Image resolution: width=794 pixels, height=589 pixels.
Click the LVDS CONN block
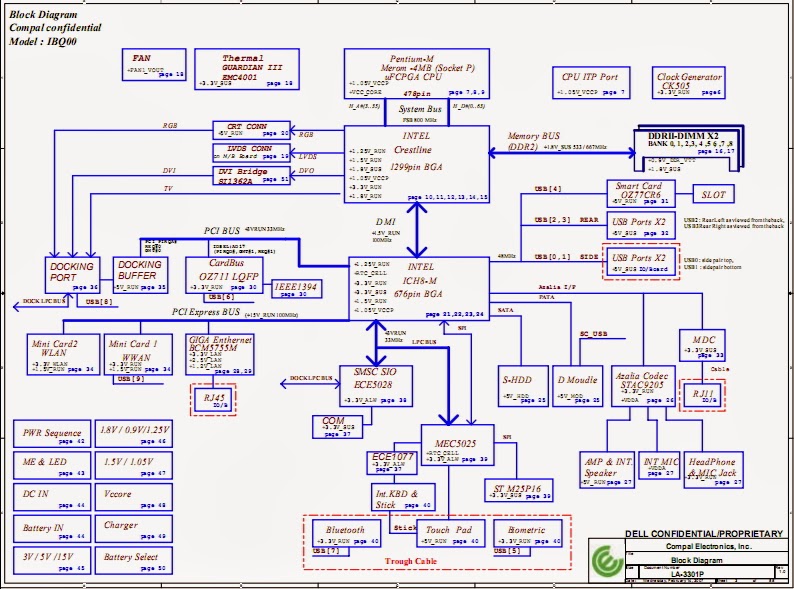coord(251,152)
